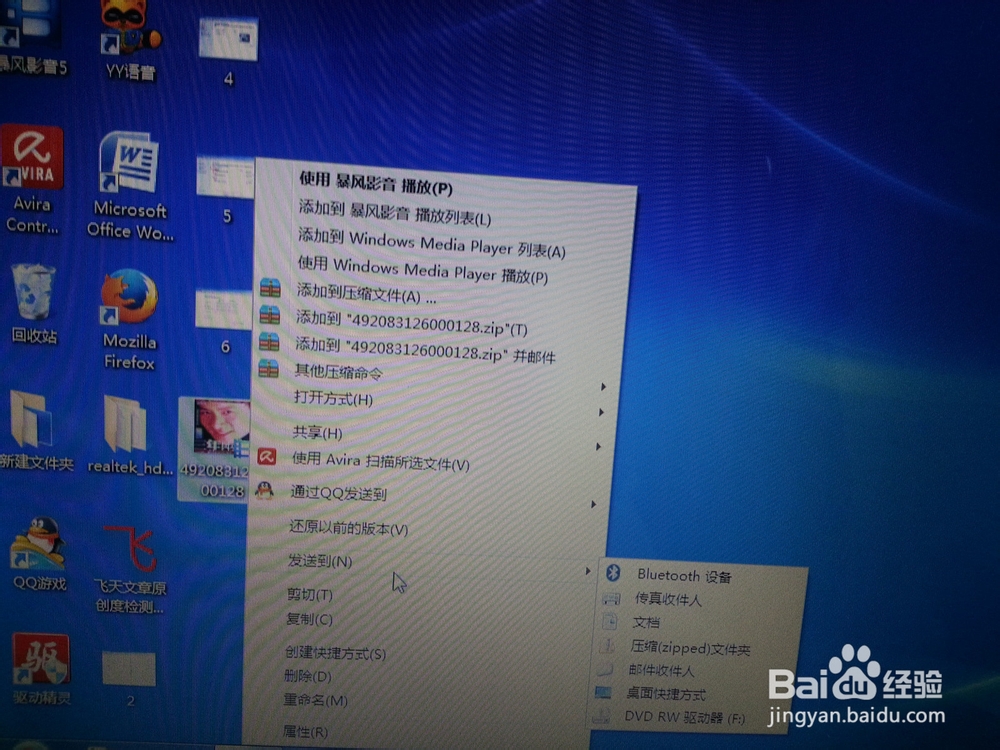Send to 文档
This screenshot has height=750, width=1000.
[x=645, y=622]
